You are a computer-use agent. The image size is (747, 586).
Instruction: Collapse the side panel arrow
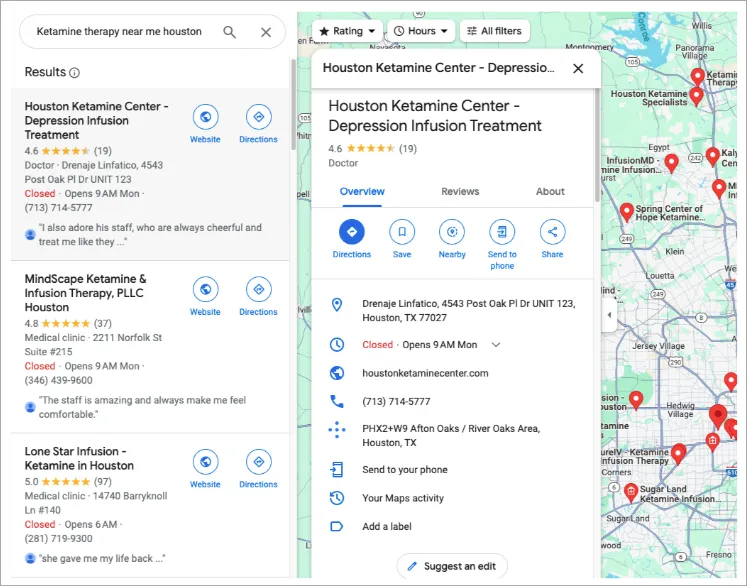tap(609, 314)
